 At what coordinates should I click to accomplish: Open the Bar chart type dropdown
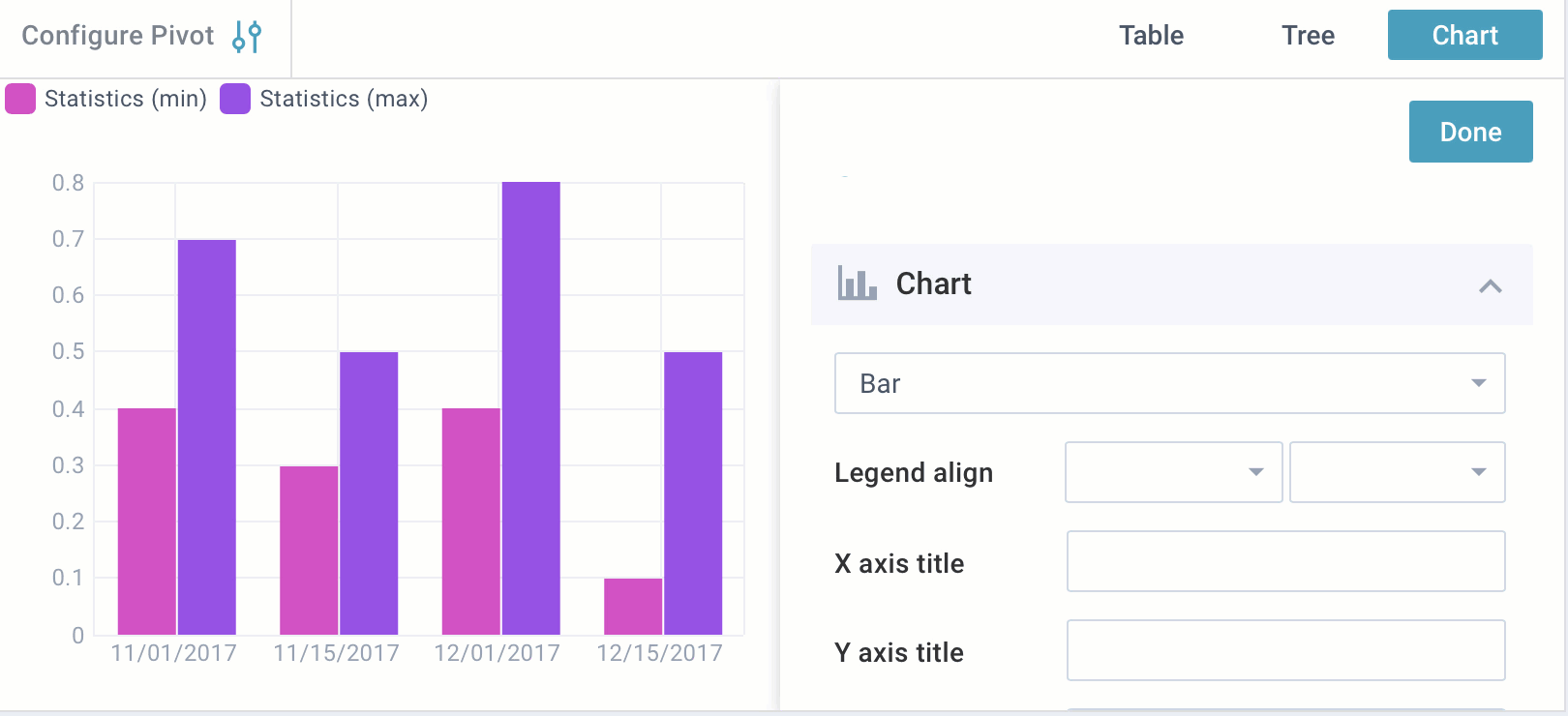pyautogui.click(x=1169, y=383)
